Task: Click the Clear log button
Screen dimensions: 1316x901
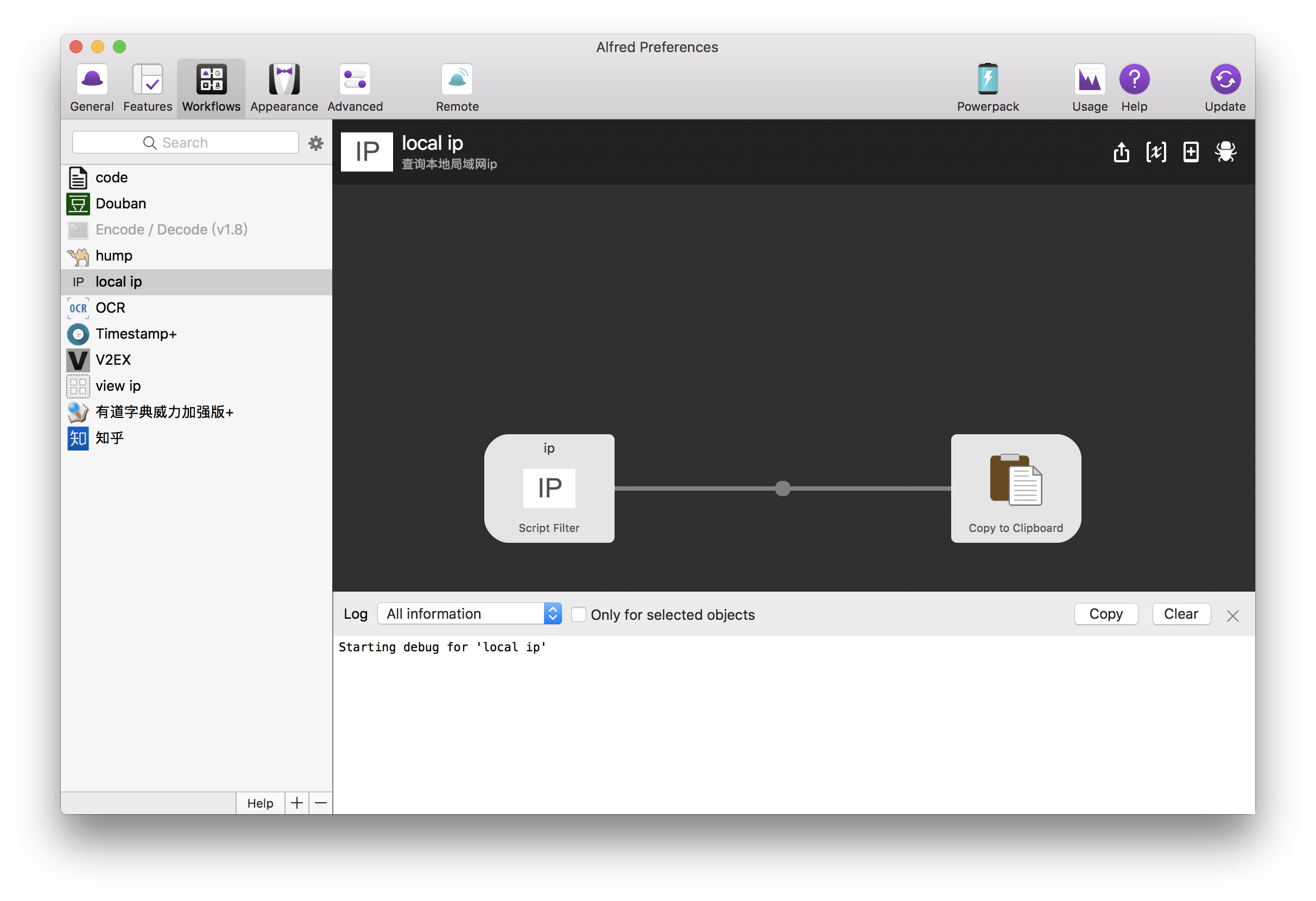Action: click(x=1181, y=614)
